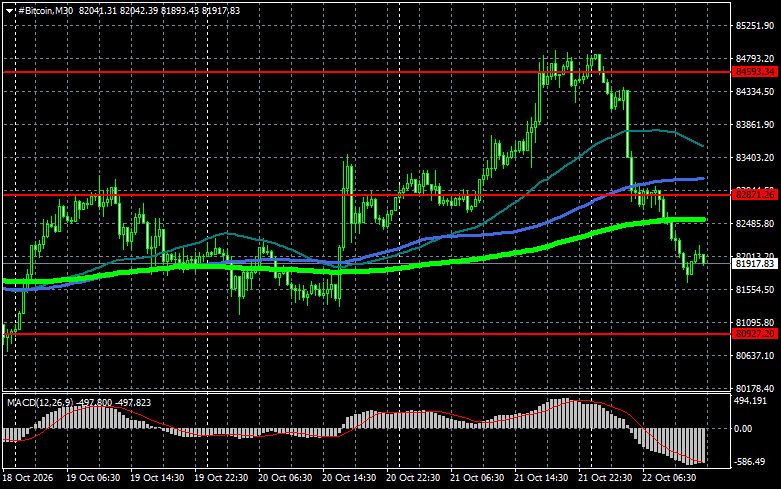781x489 pixels.
Task: Click the 21 Oct 06:30 time label
Action: (x=477, y=478)
